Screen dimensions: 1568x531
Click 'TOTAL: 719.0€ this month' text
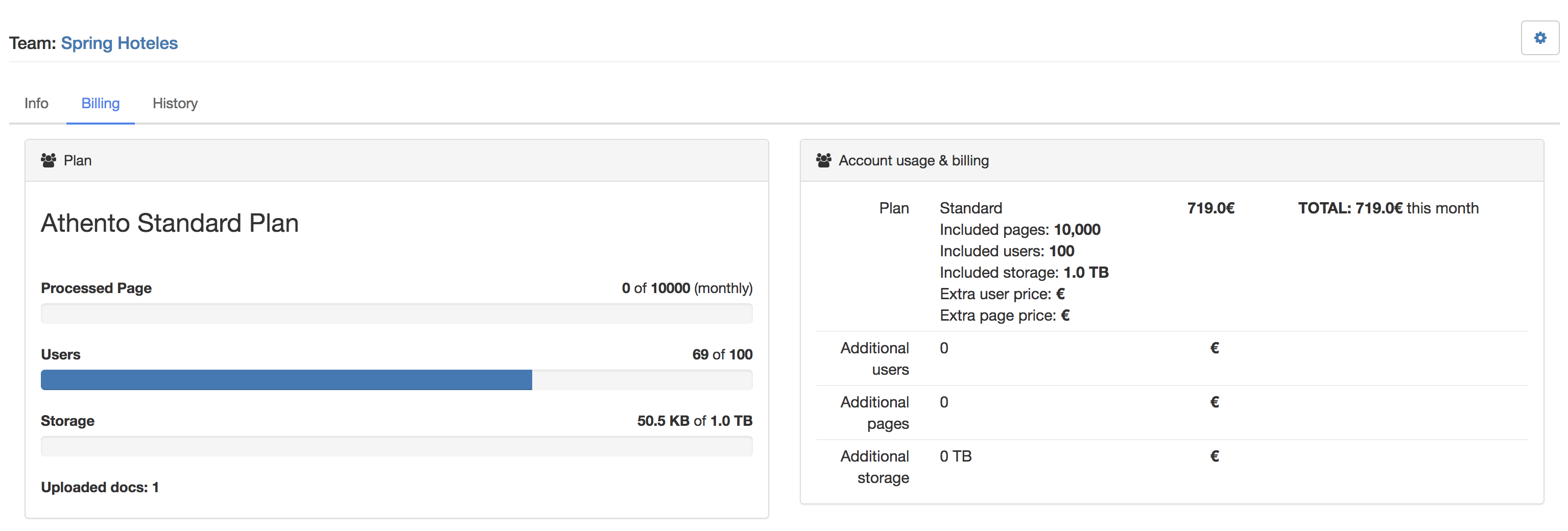1388,209
